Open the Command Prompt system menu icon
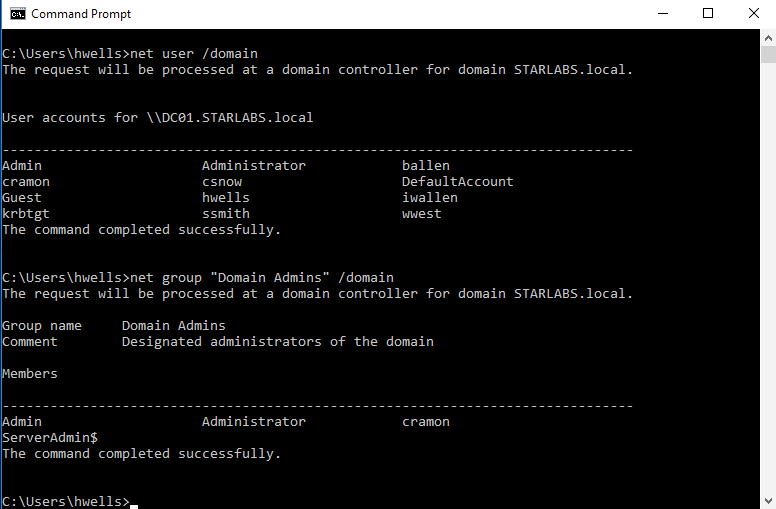 16,14
